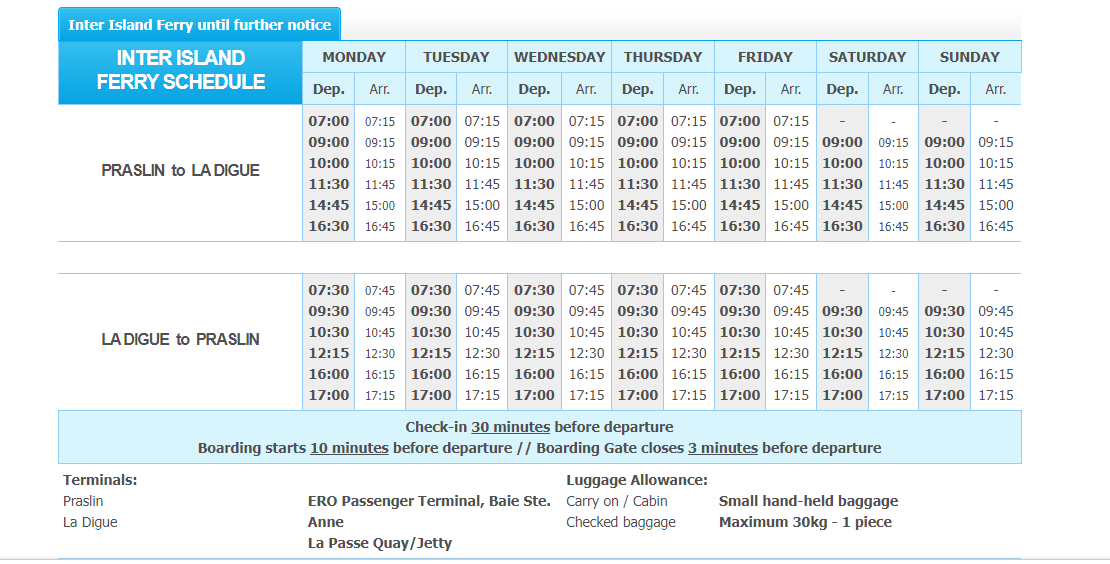Select the MONDAY column header
Viewport: 1110px width, 564px height.
point(354,57)
